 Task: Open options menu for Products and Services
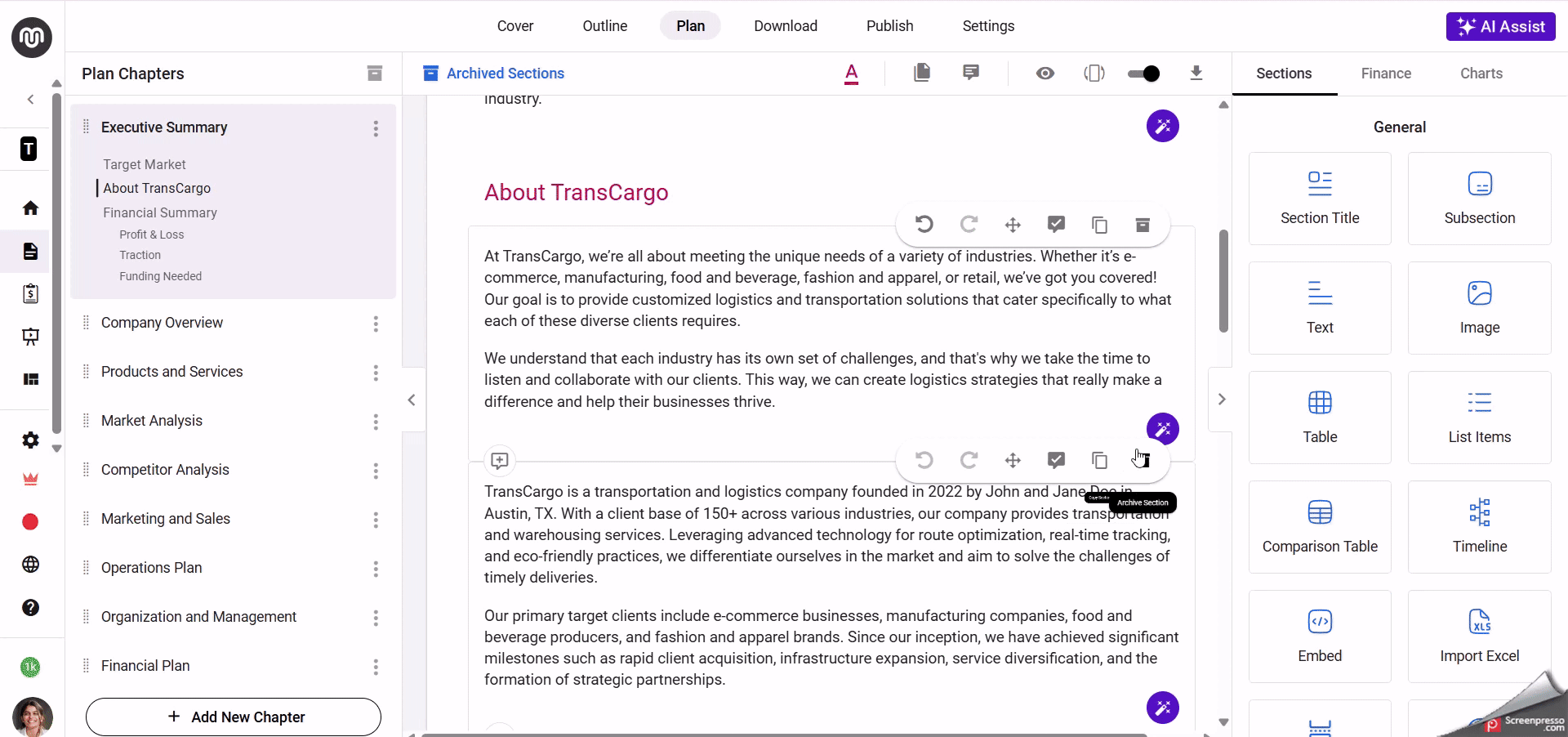tap(376, 373)
